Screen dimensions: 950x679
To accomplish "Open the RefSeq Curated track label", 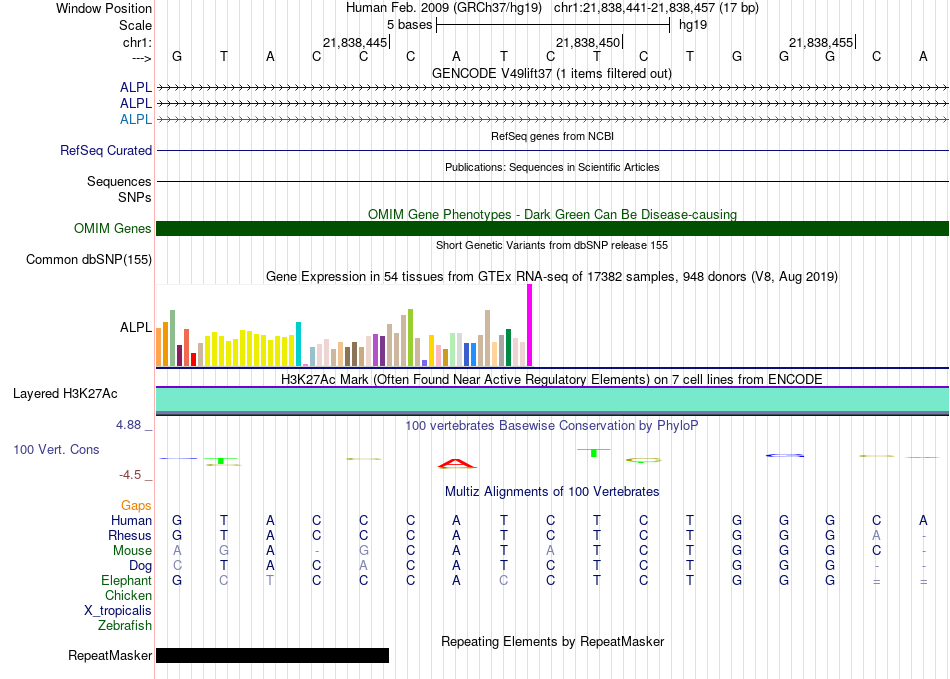I will (x=106, y=150).
